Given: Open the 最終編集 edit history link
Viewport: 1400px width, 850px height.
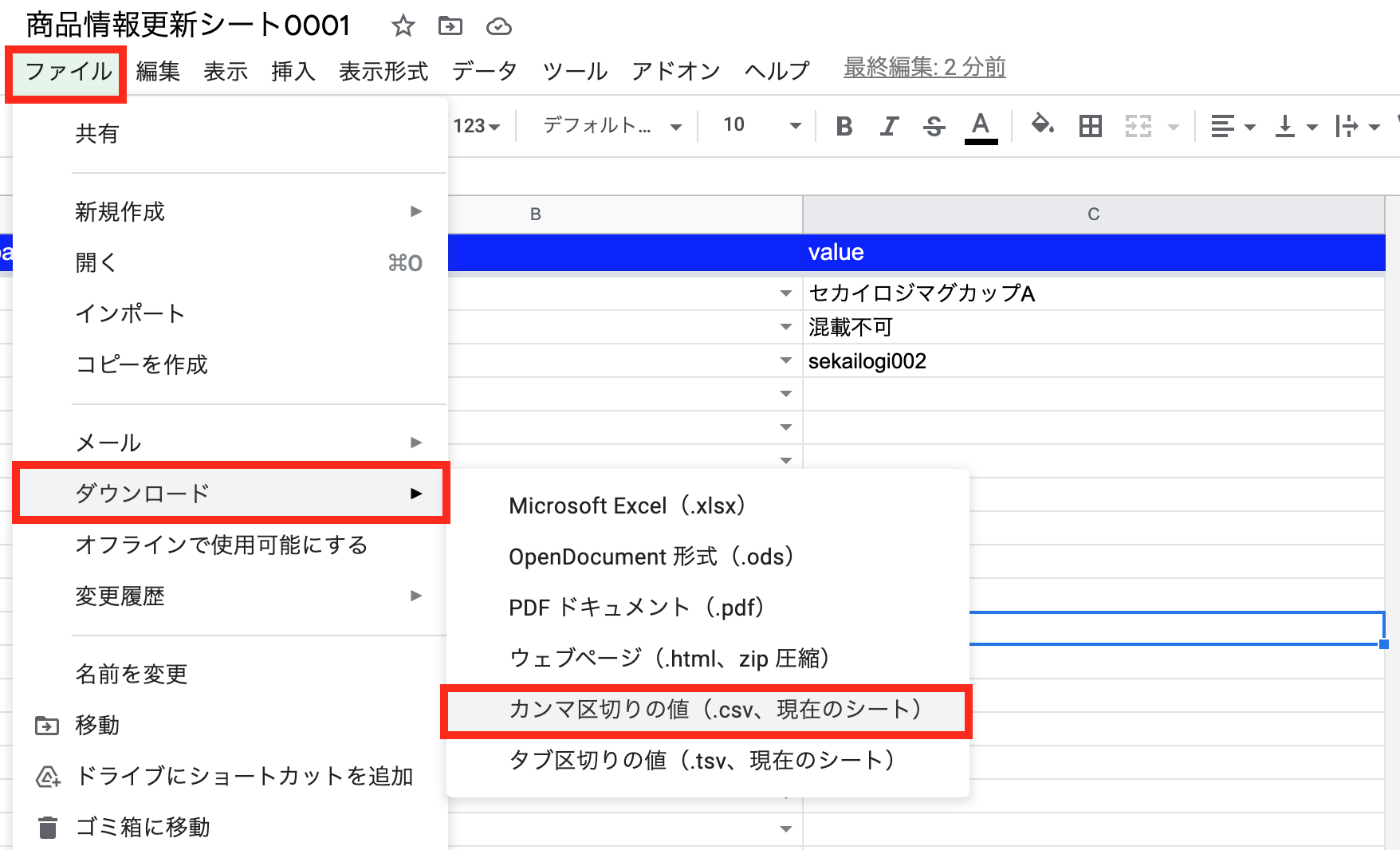Looking at the screenshot, I should 924,68.
